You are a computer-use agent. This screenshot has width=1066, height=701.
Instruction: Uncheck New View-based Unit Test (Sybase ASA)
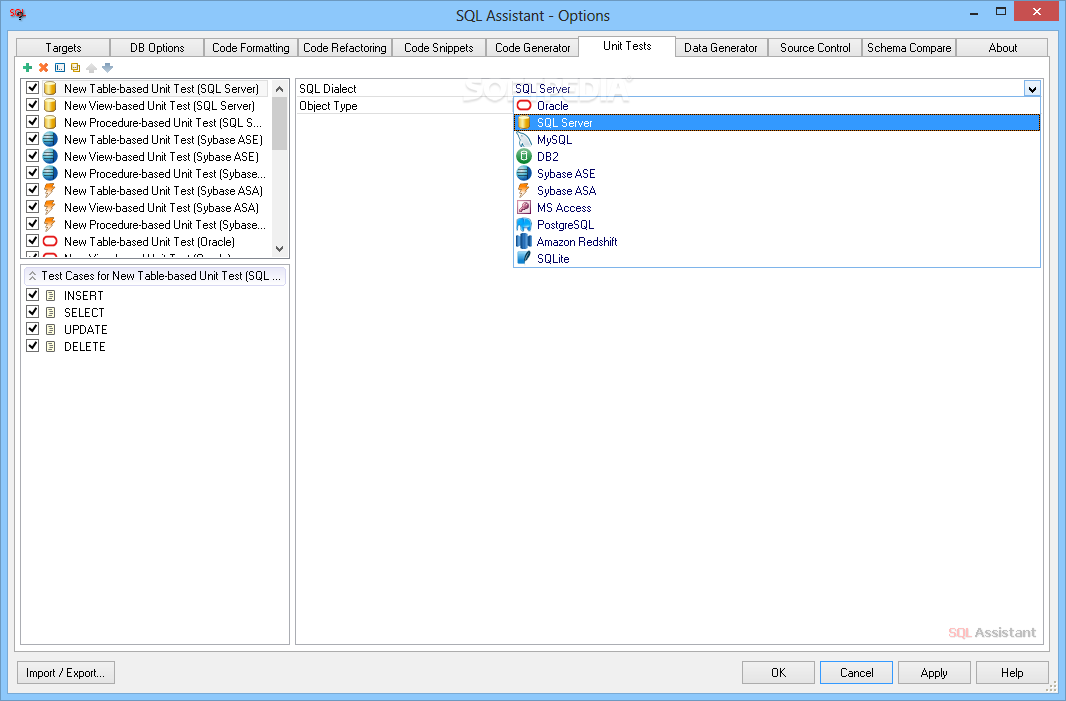32,207
